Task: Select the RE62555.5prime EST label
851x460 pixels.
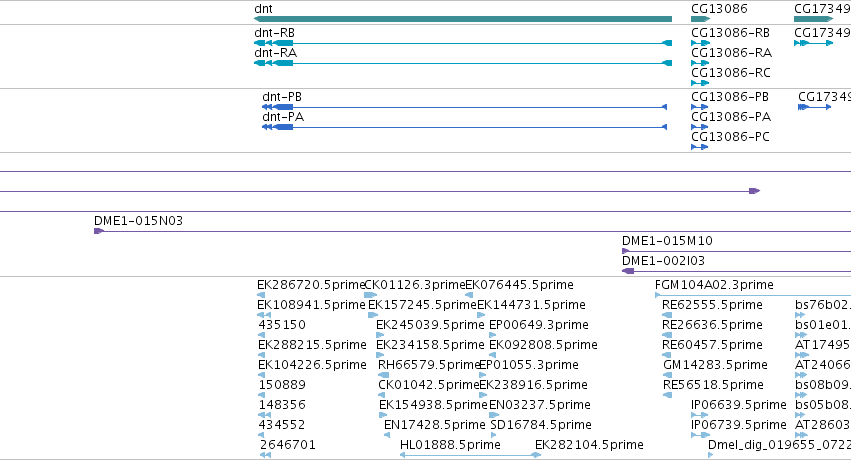Action: click(712, 305)
